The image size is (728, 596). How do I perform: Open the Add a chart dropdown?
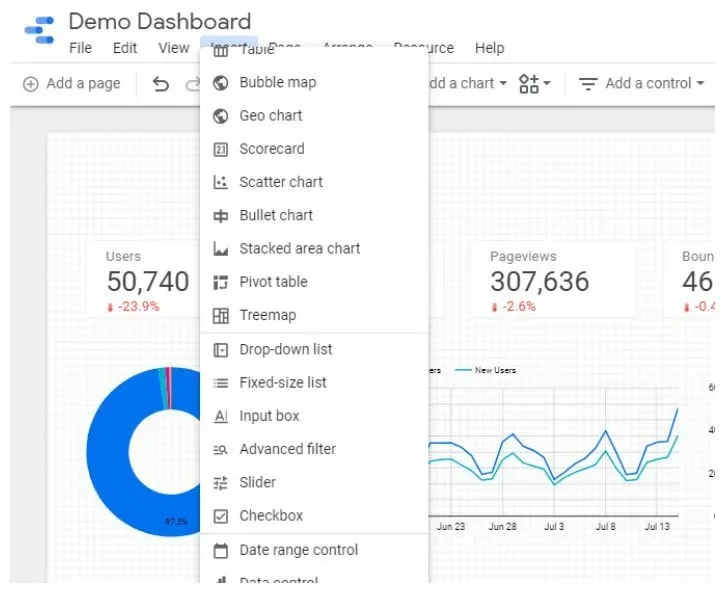(467, 84)
